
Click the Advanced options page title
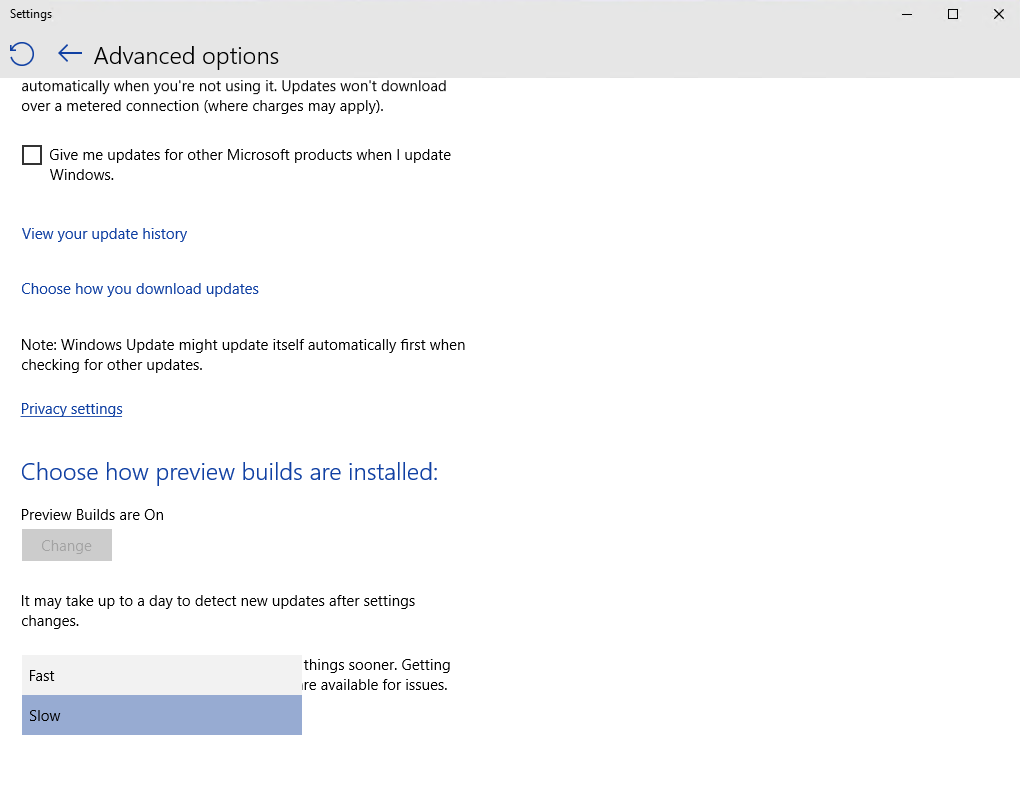point(186,56)
